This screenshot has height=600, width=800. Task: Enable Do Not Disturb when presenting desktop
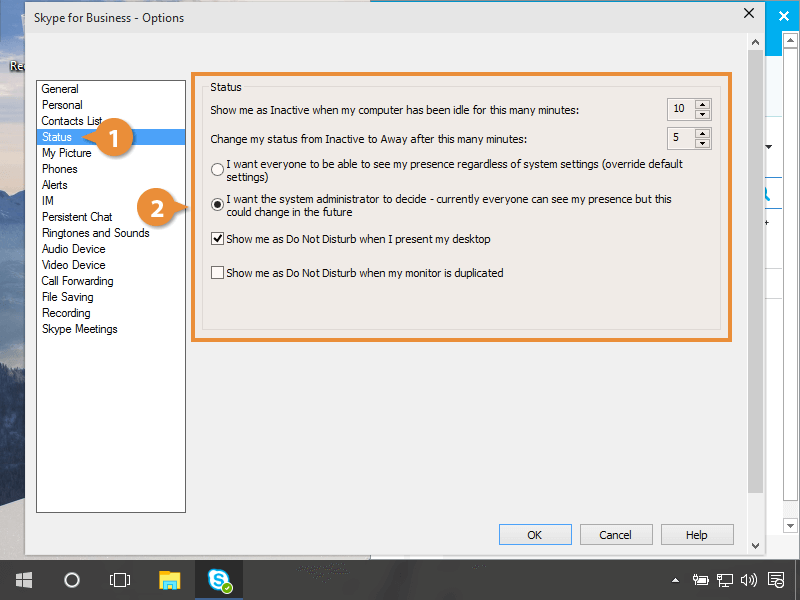pyautogui.click(x=218, y=240)
